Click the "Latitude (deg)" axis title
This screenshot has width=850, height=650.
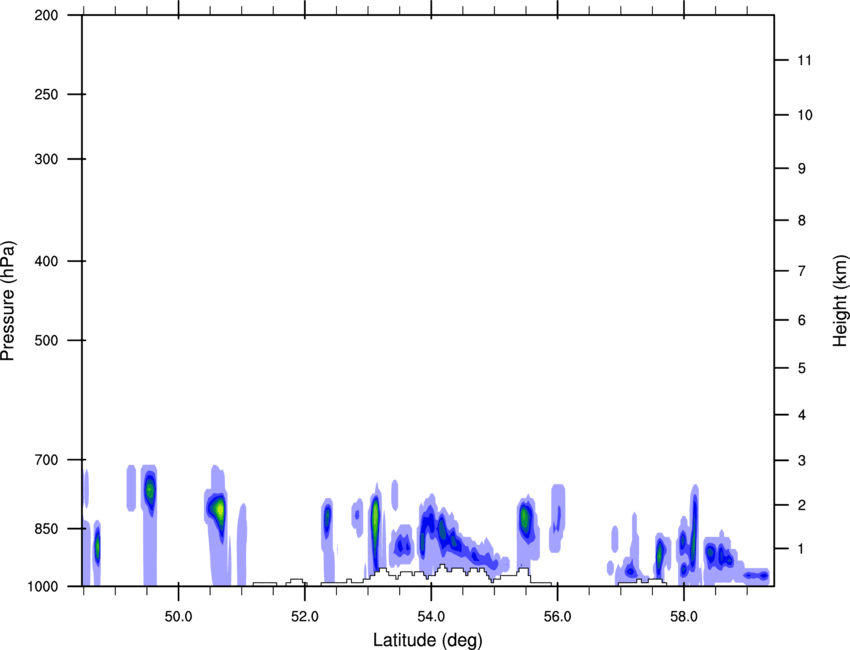pyautogui.click(x=427, y=640)
